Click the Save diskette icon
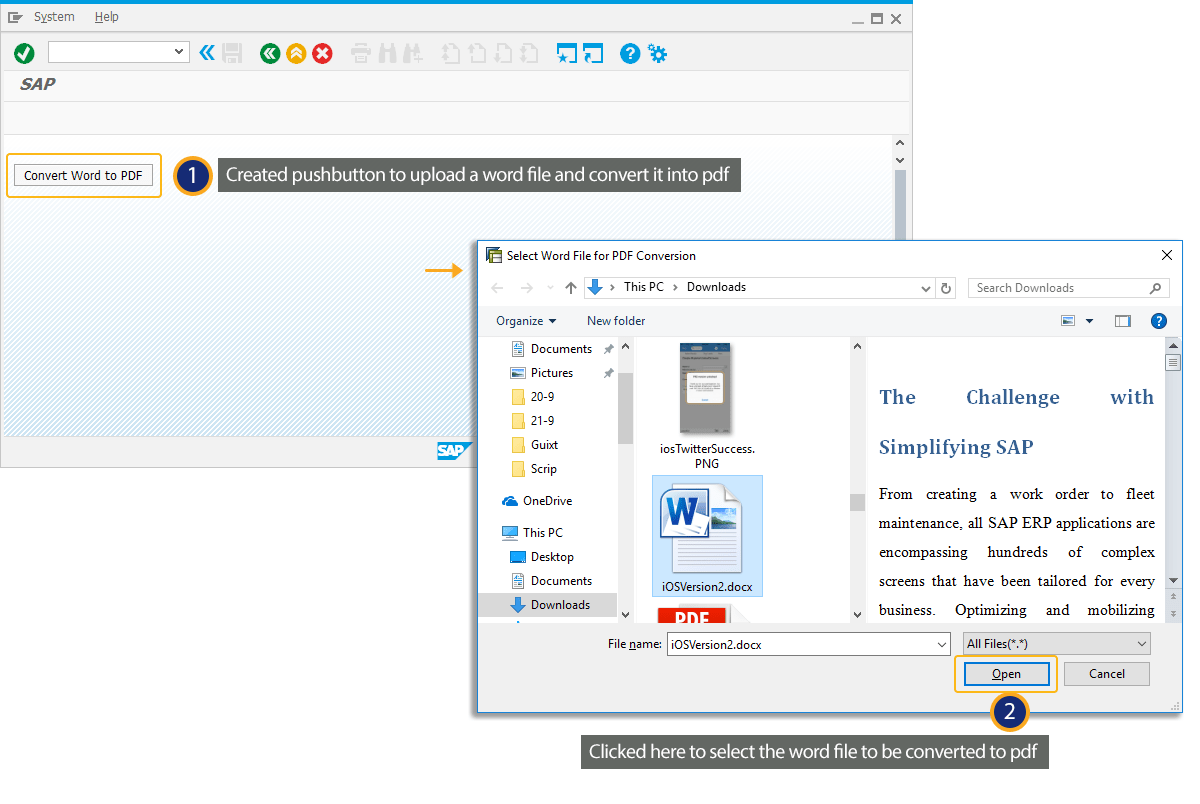Viewport: 1200px width, 804px height. (232, 53)
